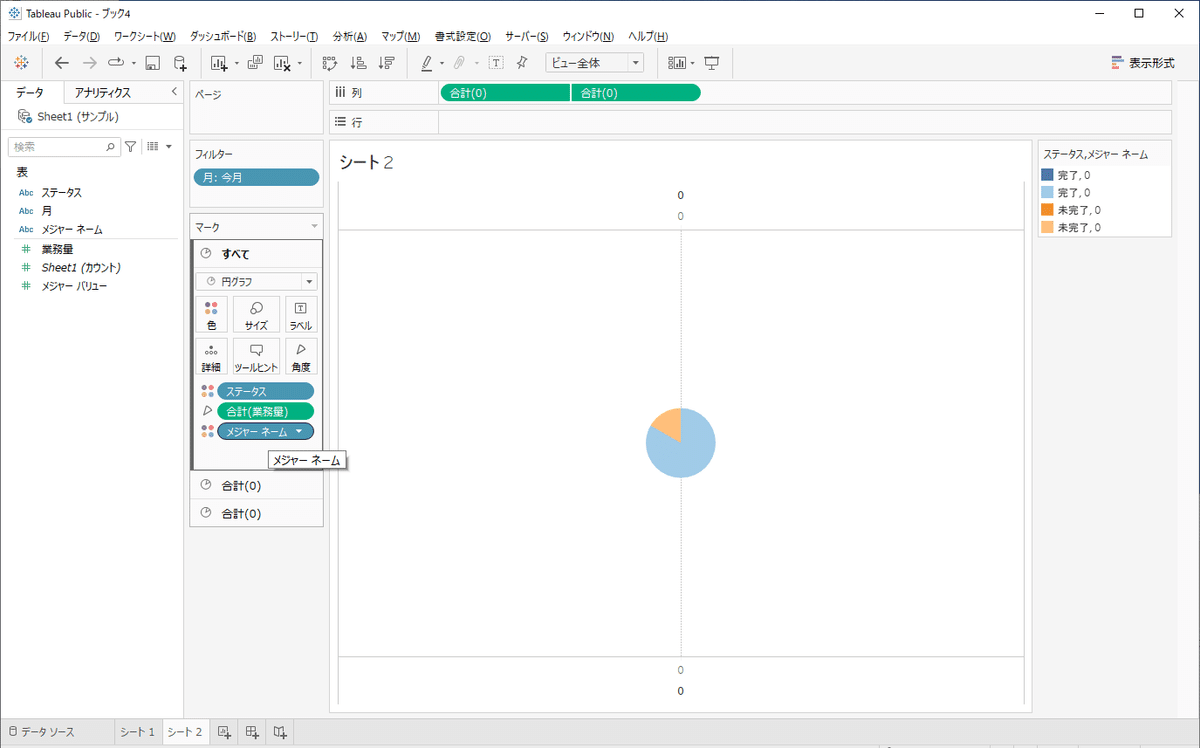Open the ヘルプ menu
1200x748 pixels.
(647, 36)
